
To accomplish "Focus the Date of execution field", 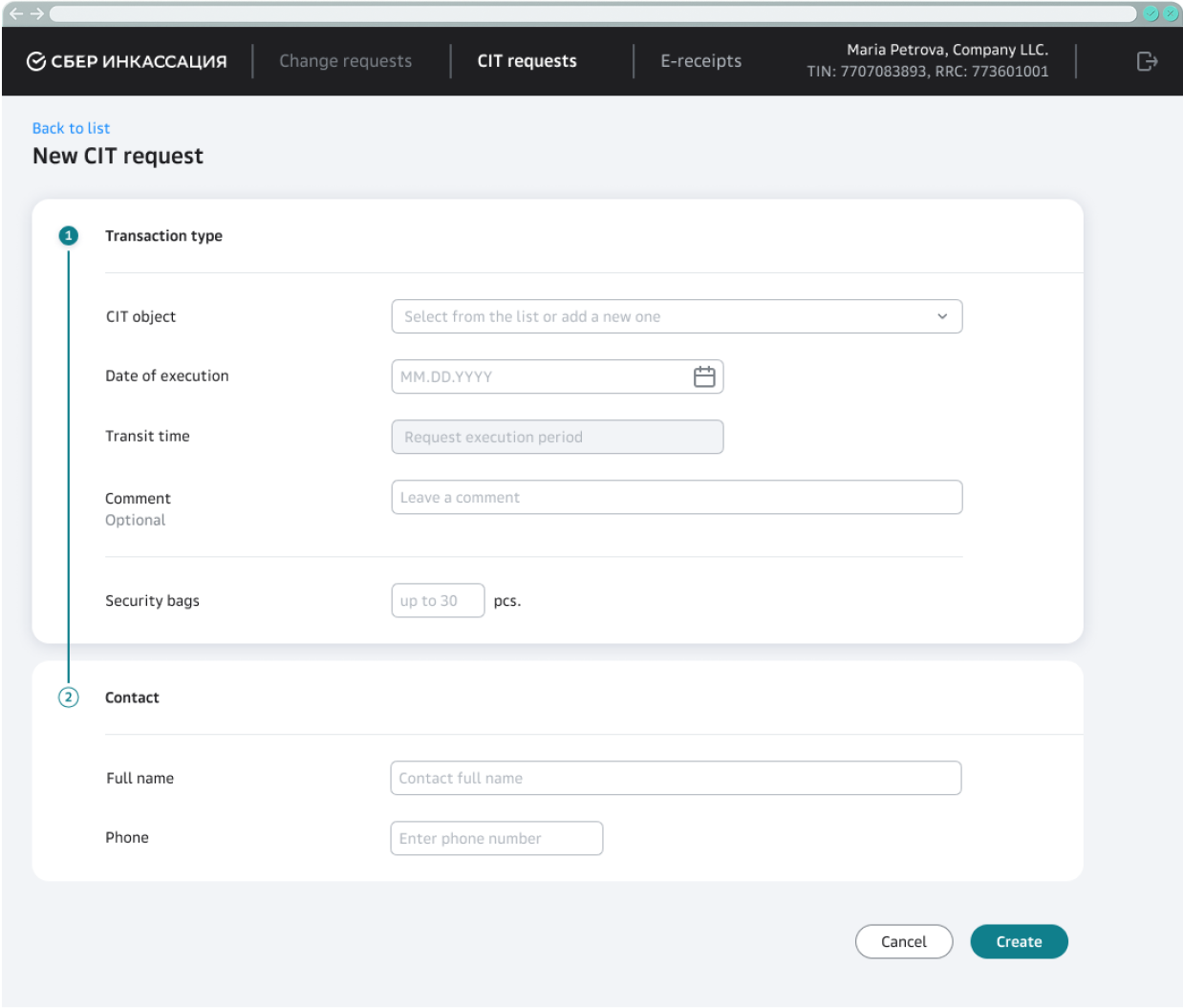I will pyautogui.click(x=540, y=376).
